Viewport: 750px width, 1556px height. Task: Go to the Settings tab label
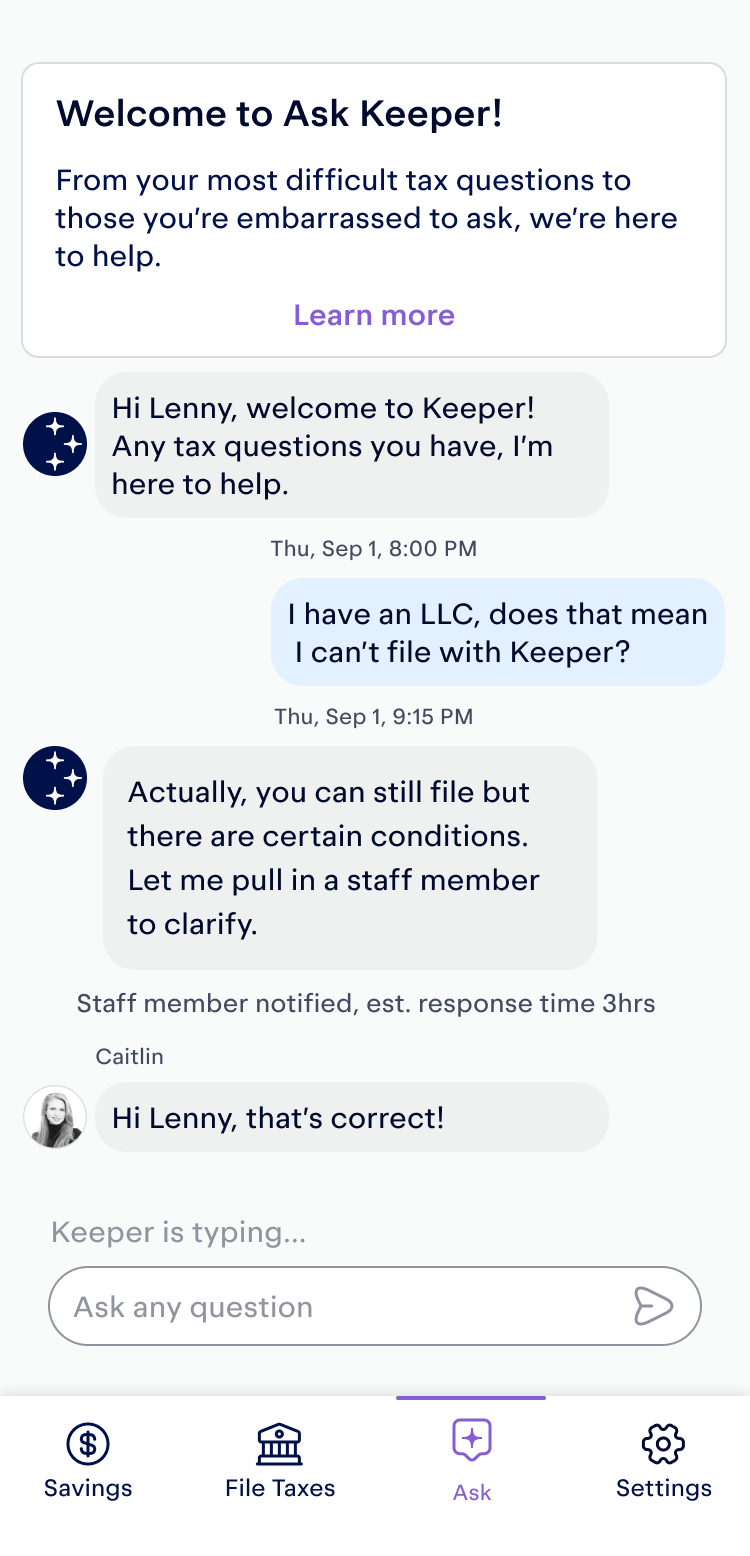[x=664, y=1488]
